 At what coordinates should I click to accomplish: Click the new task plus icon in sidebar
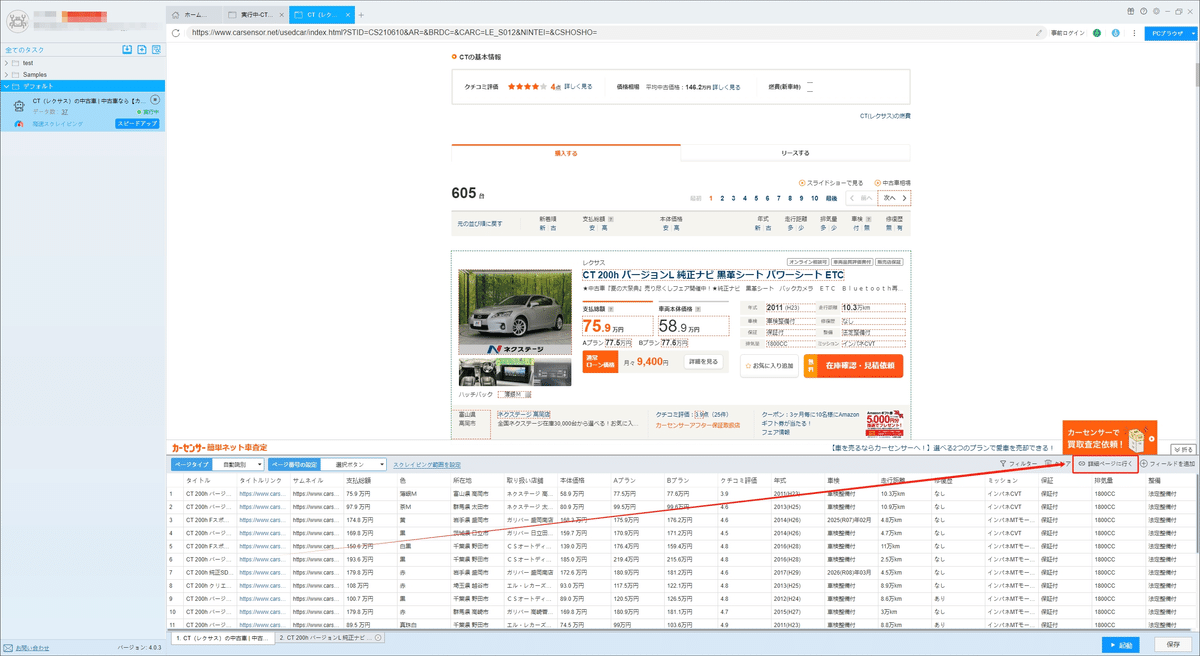click(x=143, y=49)
